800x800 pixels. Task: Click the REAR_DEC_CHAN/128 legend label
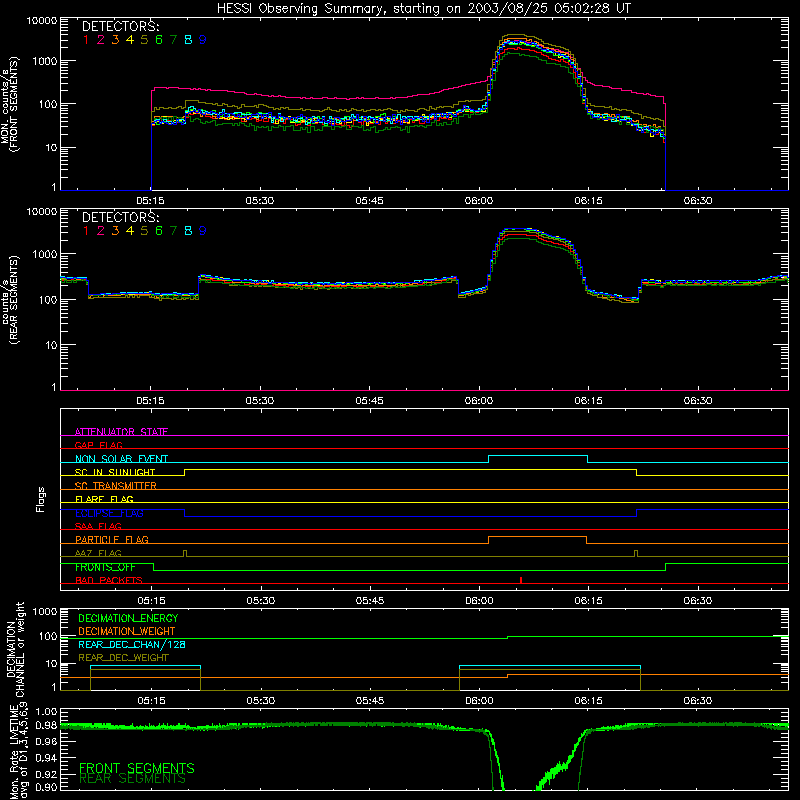coord(132,644)
